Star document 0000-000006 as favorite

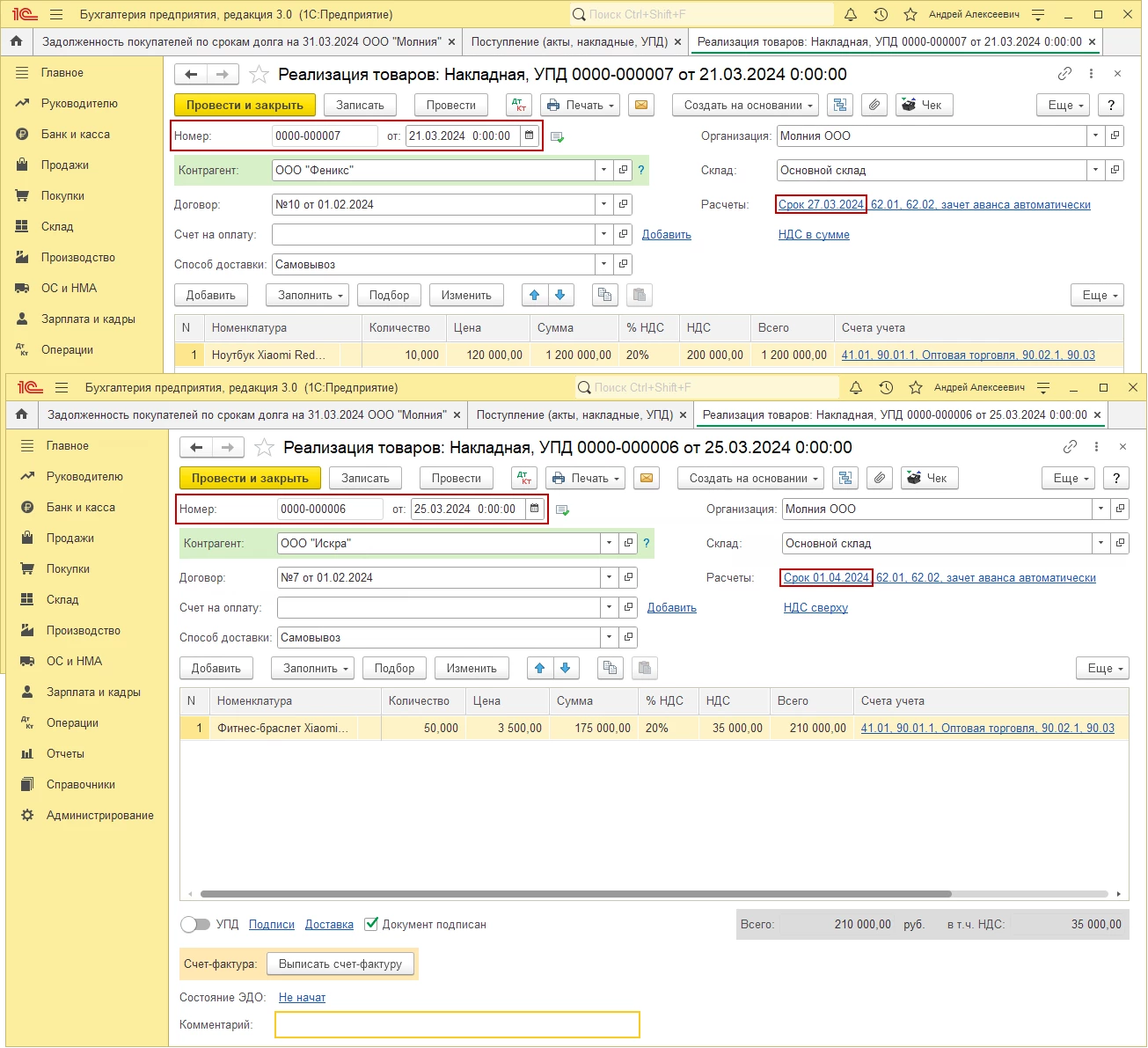pos(264,447)
